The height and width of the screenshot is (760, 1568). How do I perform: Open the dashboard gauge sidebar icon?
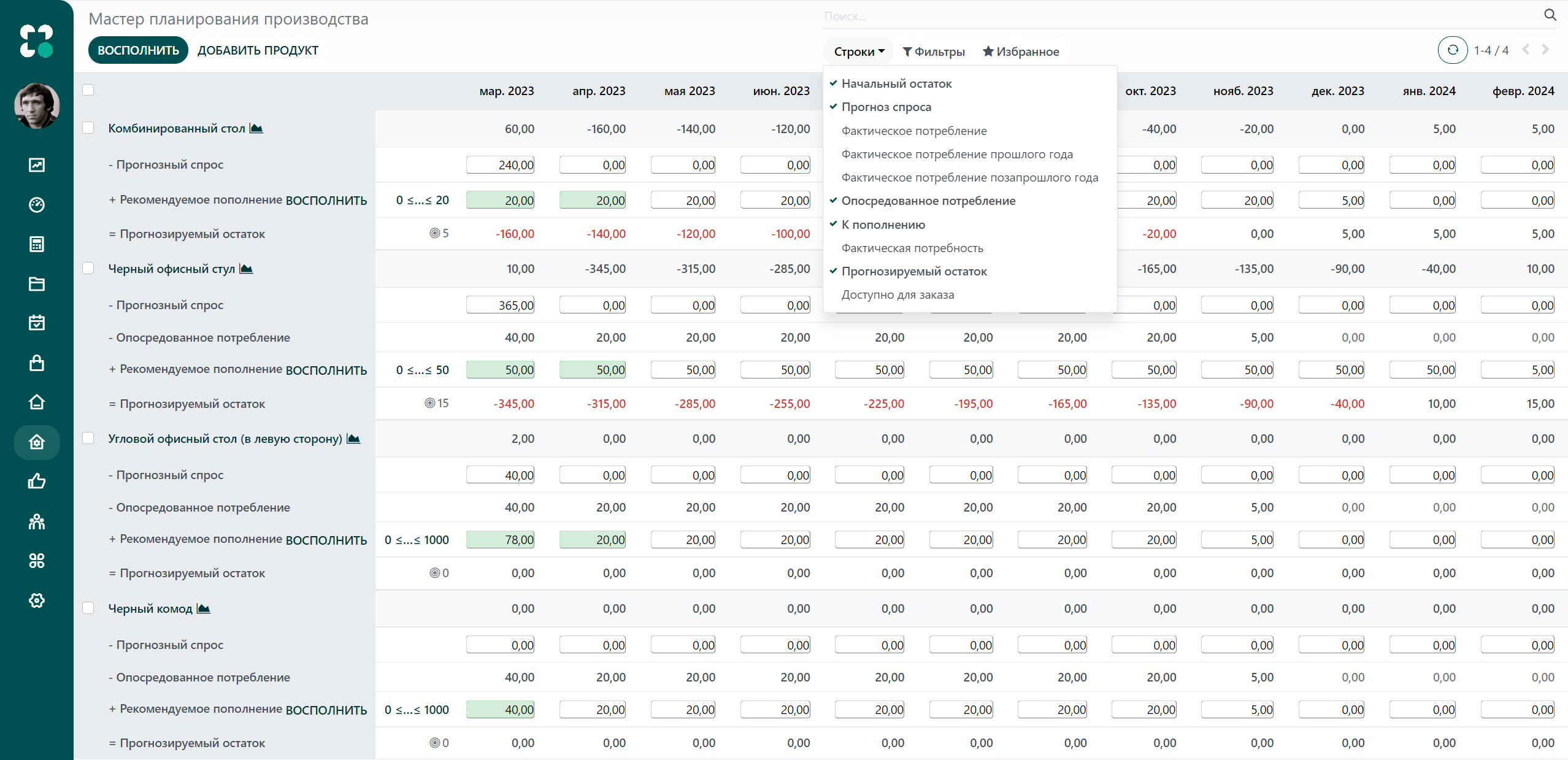[x=37, y=205]
